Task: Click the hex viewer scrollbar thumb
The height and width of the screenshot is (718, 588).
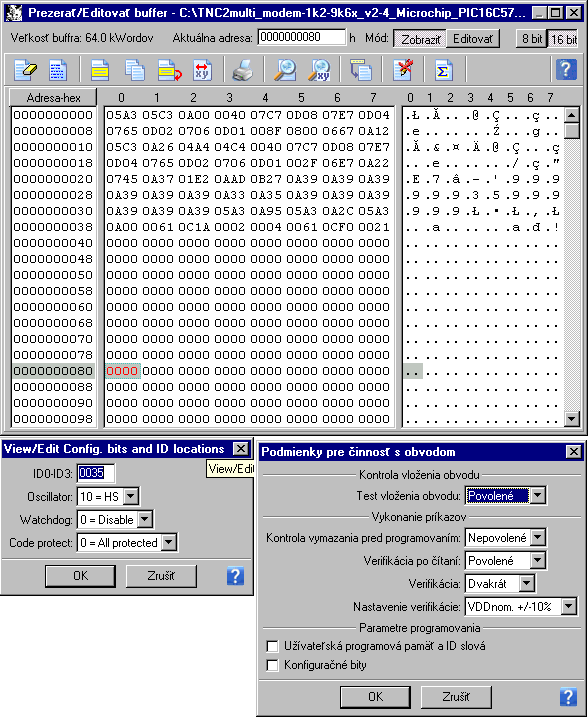Action: pos(571,130)
